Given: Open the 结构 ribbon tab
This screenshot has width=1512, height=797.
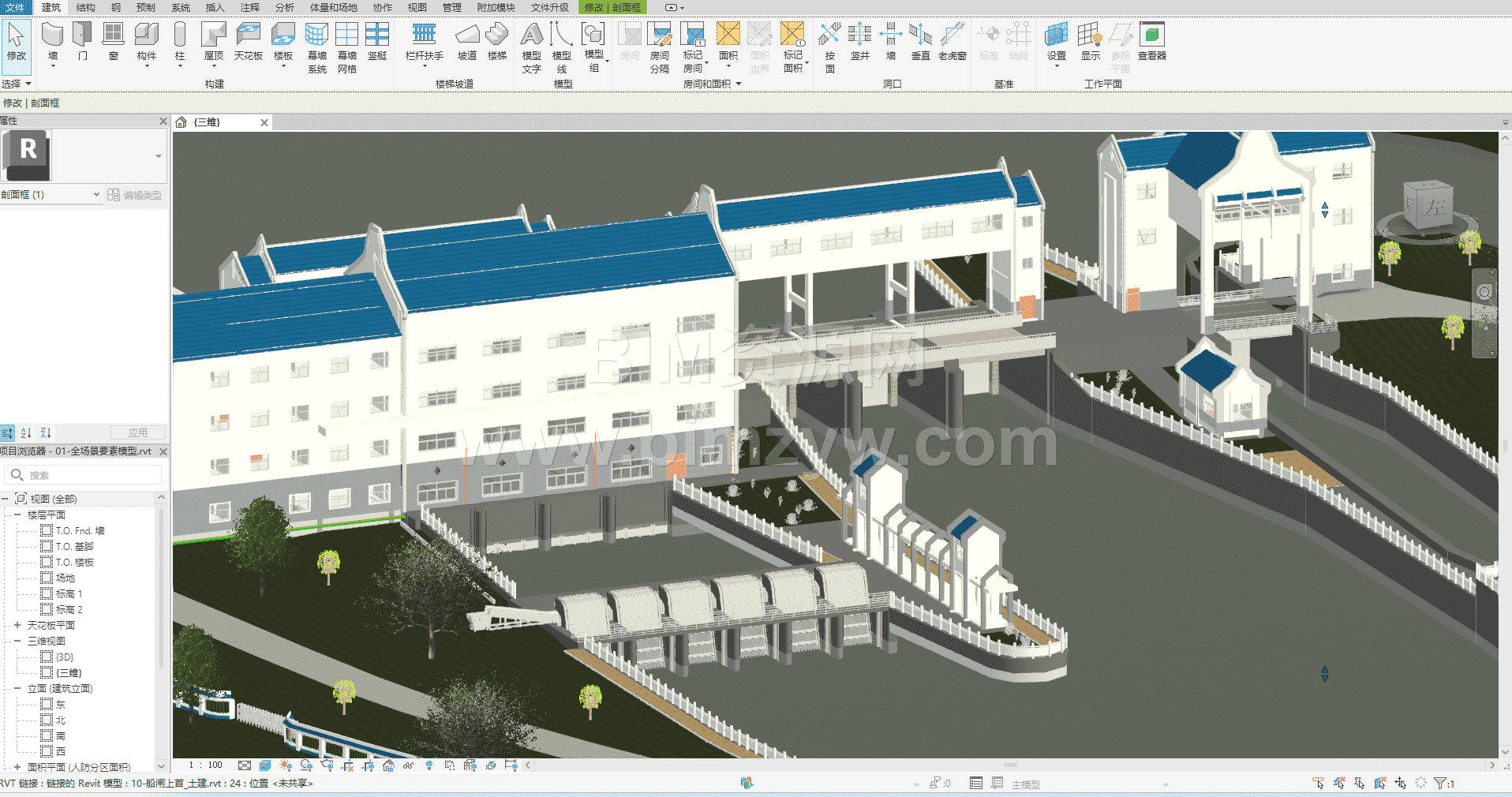Looking at the screenshot, I should 85,7.
